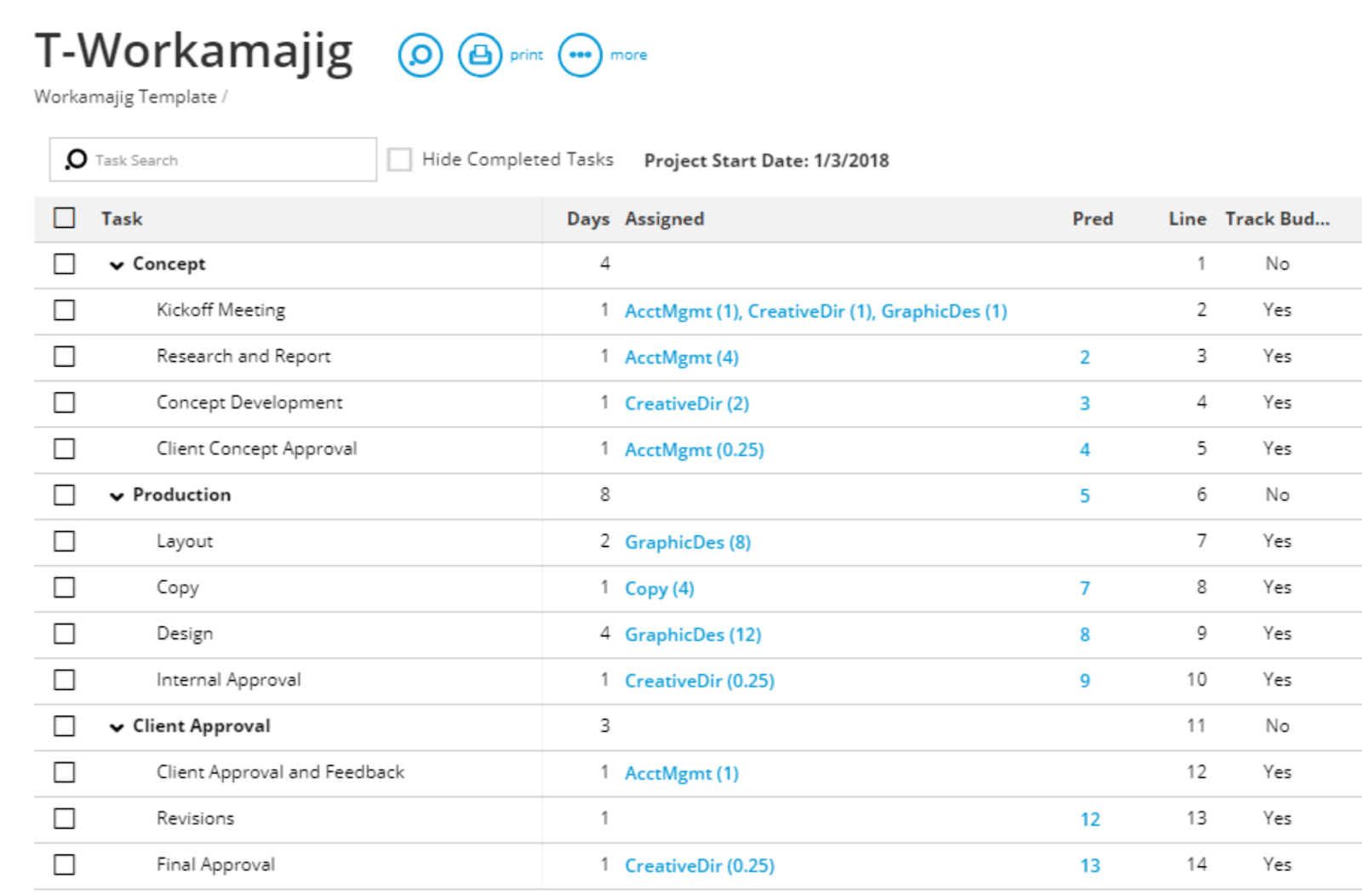Collapse the Concept section
The height and width of the screenshot is (896, 1362).
tap(117, 265)
